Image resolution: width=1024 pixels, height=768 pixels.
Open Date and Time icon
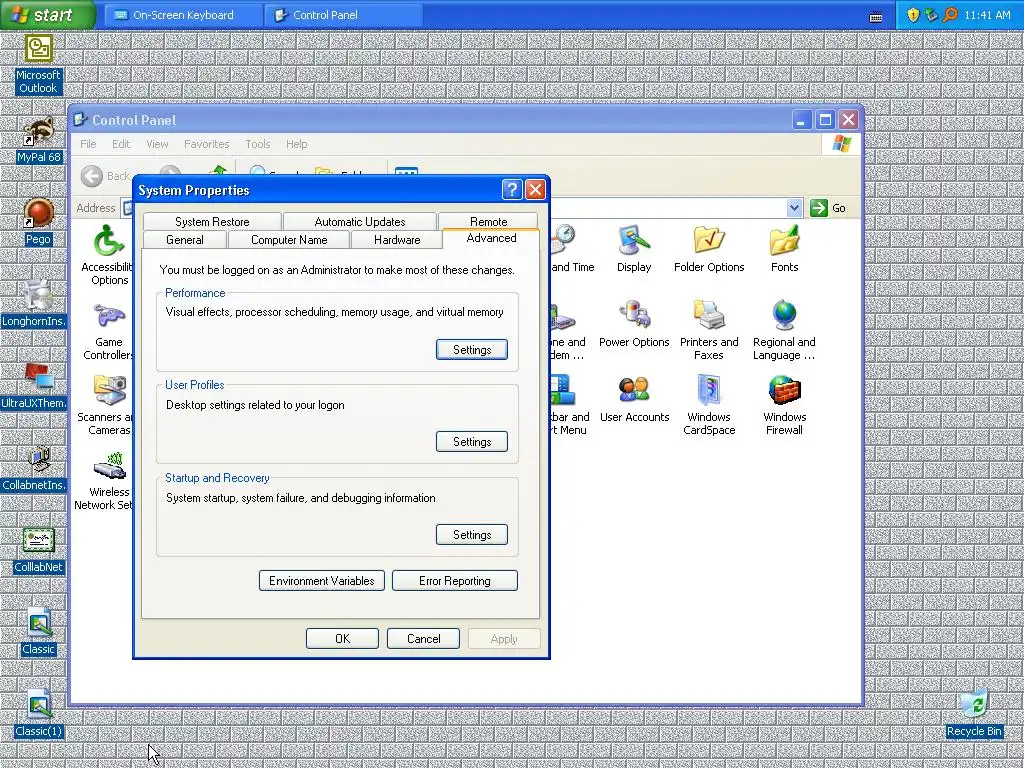pos(572,249)
